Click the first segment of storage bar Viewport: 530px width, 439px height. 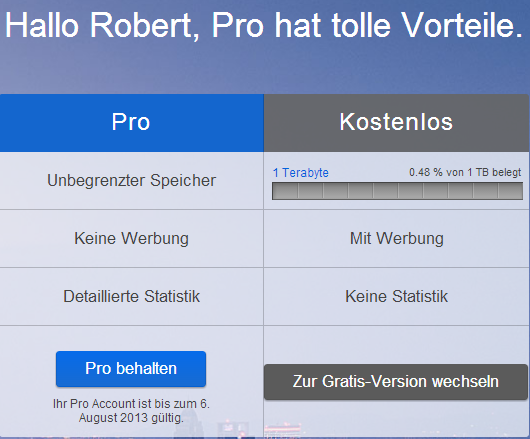(285, 191)
